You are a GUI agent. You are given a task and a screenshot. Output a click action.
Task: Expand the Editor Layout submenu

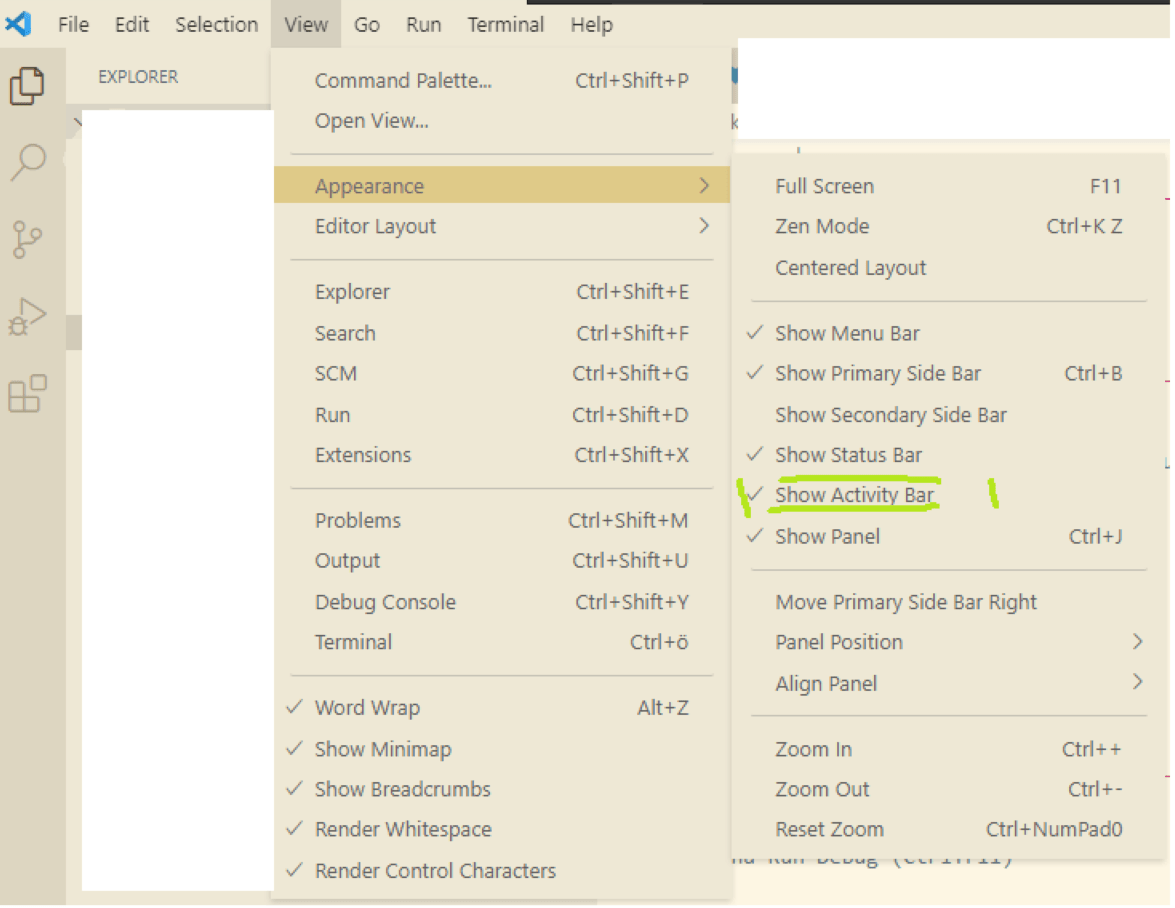tap(375, 226)
